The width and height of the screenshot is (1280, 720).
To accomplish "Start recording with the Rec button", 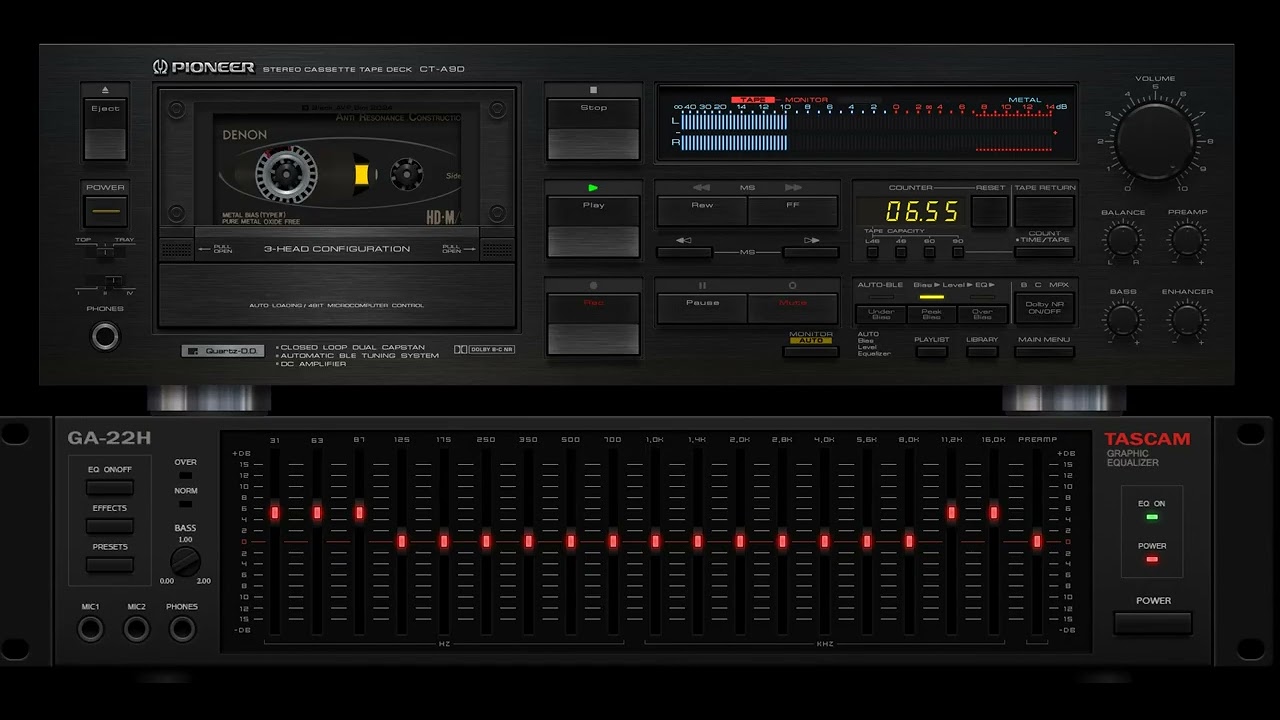I will click(593, 324).
